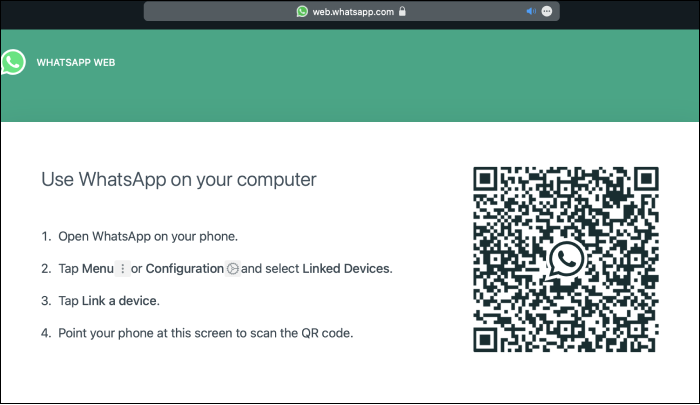This screenshot has height=405, width=700.
Task: Click the WhatsApp logo in the green header
Action: 13,62
